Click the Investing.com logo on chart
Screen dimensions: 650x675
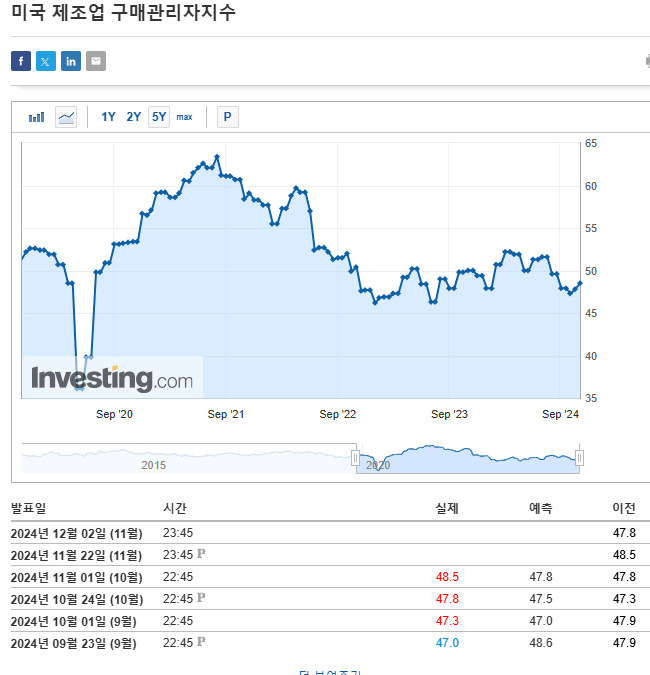point(112,379)
